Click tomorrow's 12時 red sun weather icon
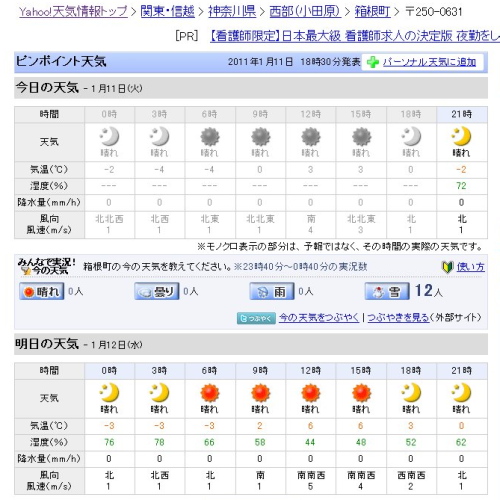The image size is (500, 500). coord(310,393)
